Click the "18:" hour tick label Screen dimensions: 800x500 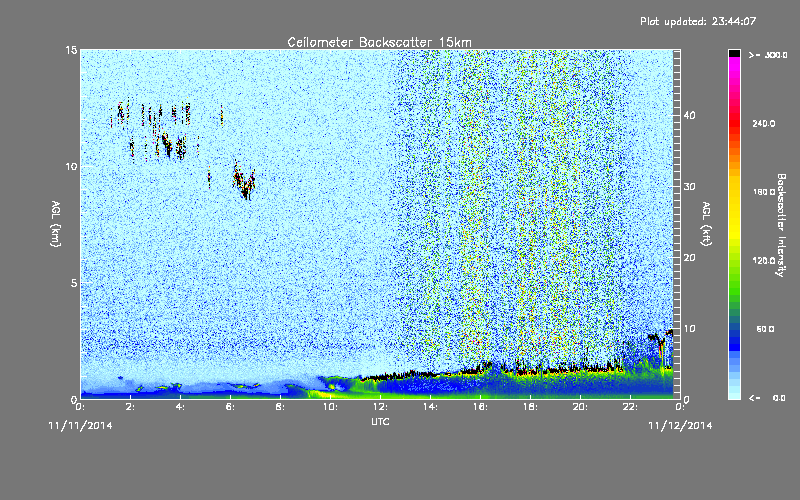tap(530, 407)
